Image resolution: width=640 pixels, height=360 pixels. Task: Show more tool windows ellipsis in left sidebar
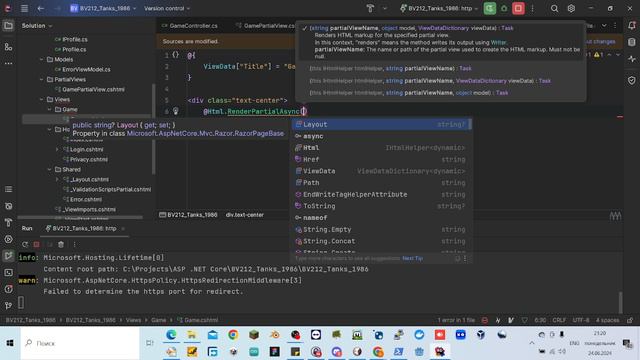pyautogui.click(x=8, y=64)
